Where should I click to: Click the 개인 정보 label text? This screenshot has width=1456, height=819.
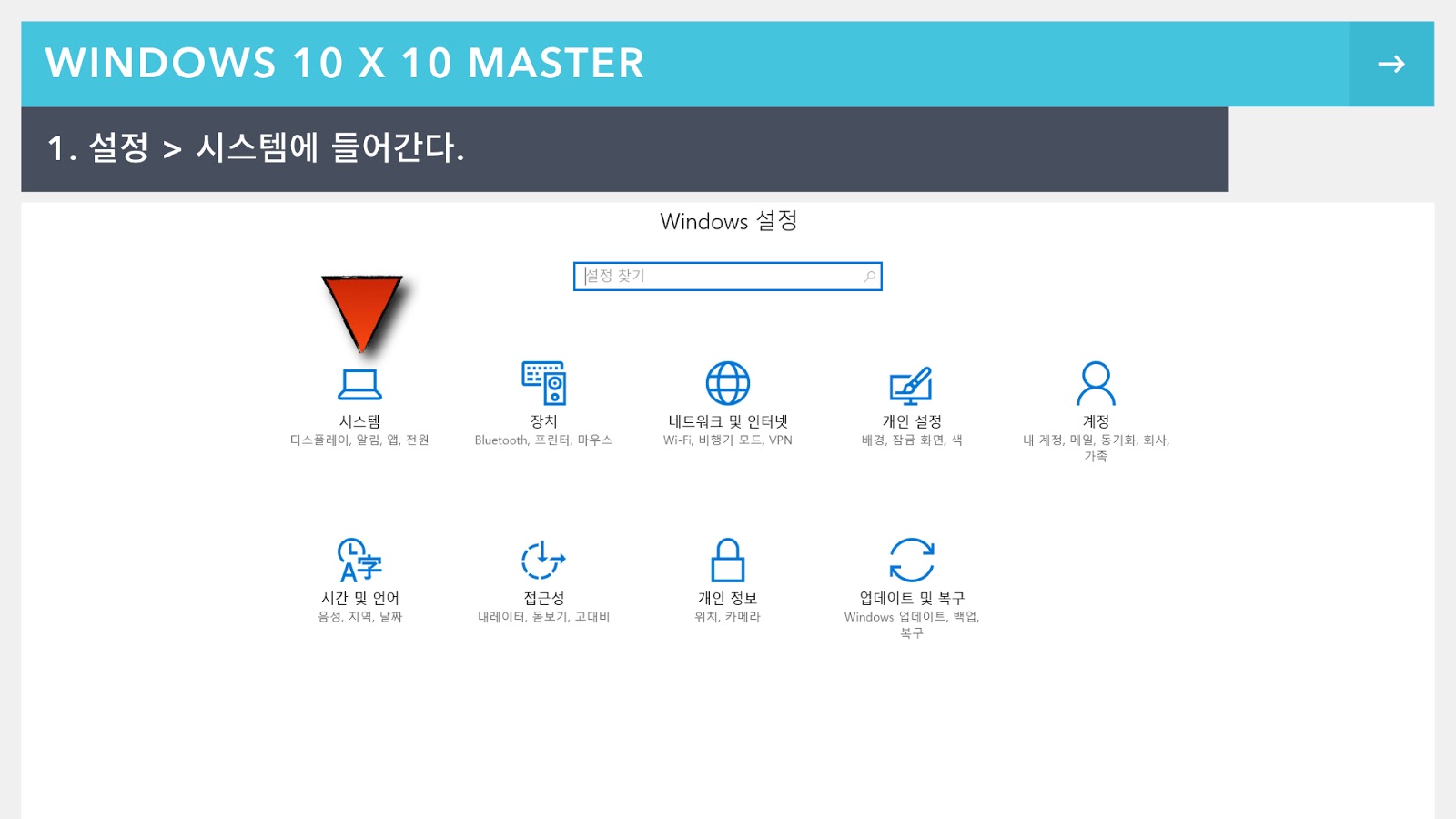coord(727,598)
